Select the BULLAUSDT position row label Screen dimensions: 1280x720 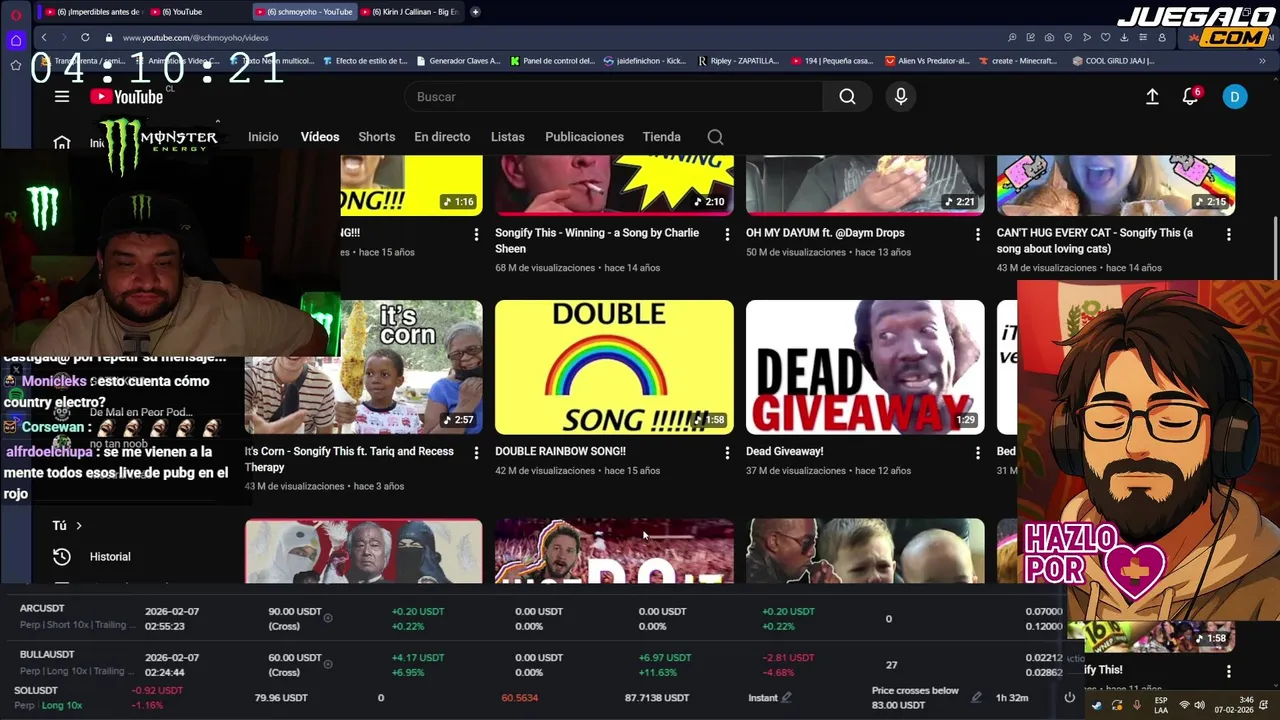point(47,654)
